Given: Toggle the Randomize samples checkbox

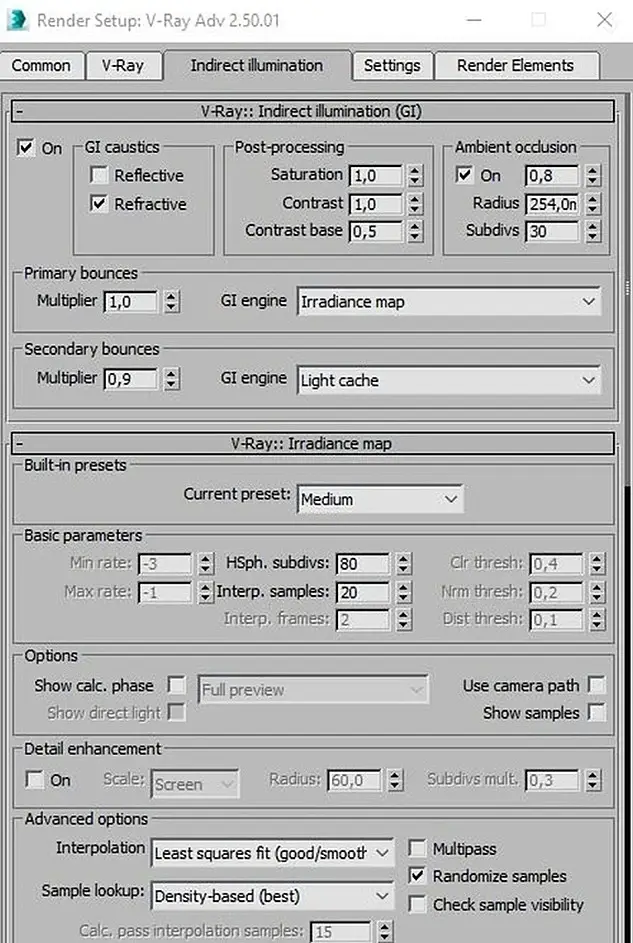Looking at the screenshot, I should tap(417, 877).
